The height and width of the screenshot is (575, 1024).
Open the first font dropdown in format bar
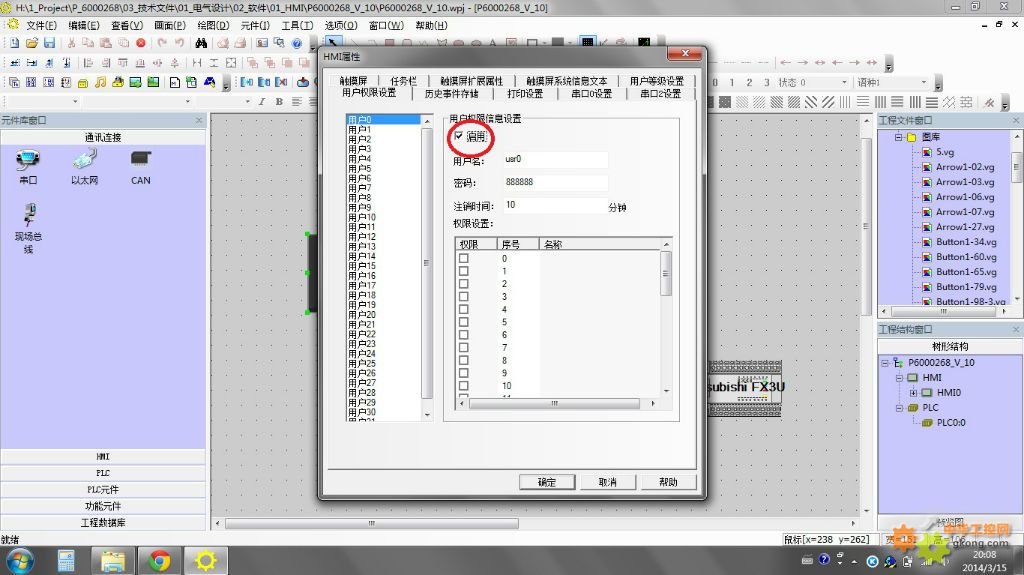pos(75,102)
